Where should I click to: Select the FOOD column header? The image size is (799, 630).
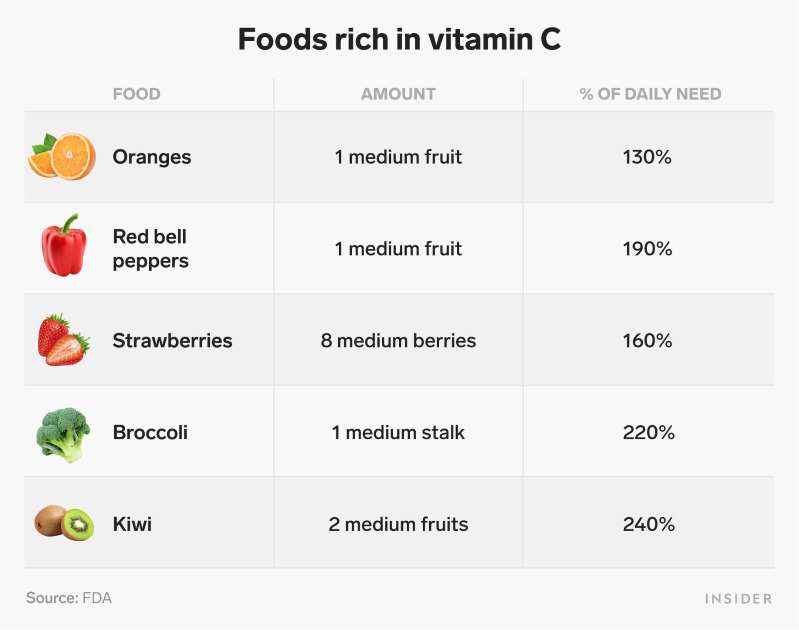[x=136, y=94]
